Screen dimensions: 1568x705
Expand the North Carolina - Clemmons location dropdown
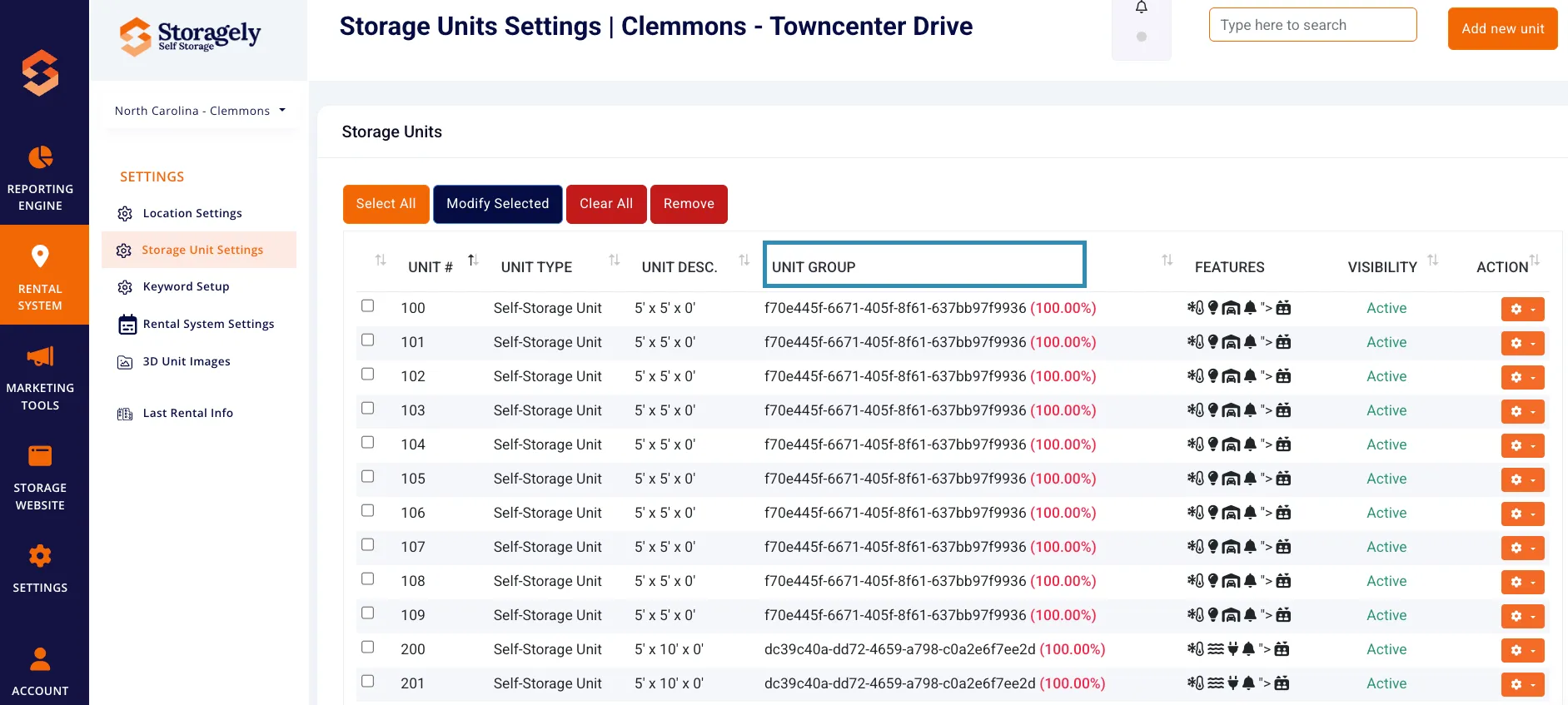click(201, 111)
